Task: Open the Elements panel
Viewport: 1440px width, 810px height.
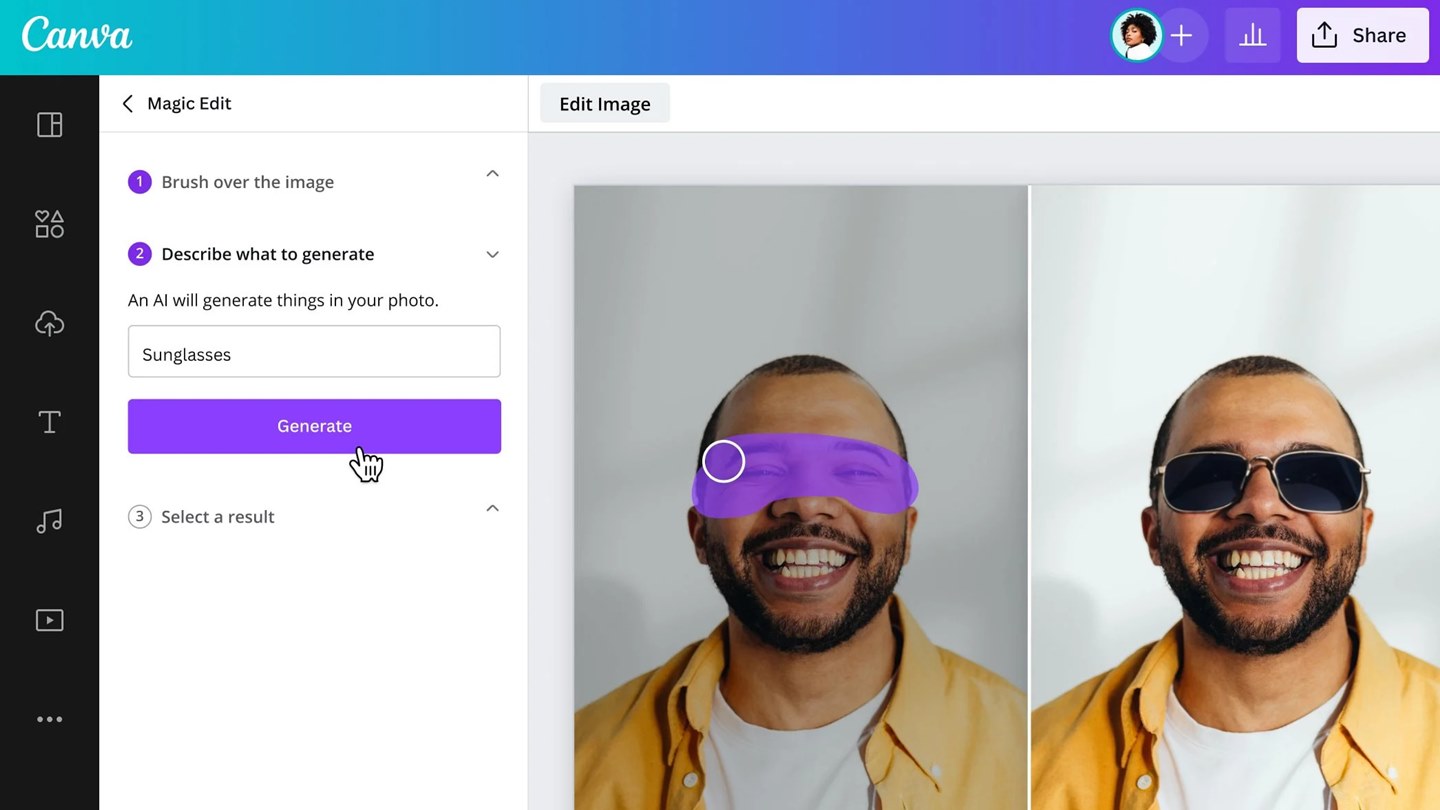Action: 49,224
